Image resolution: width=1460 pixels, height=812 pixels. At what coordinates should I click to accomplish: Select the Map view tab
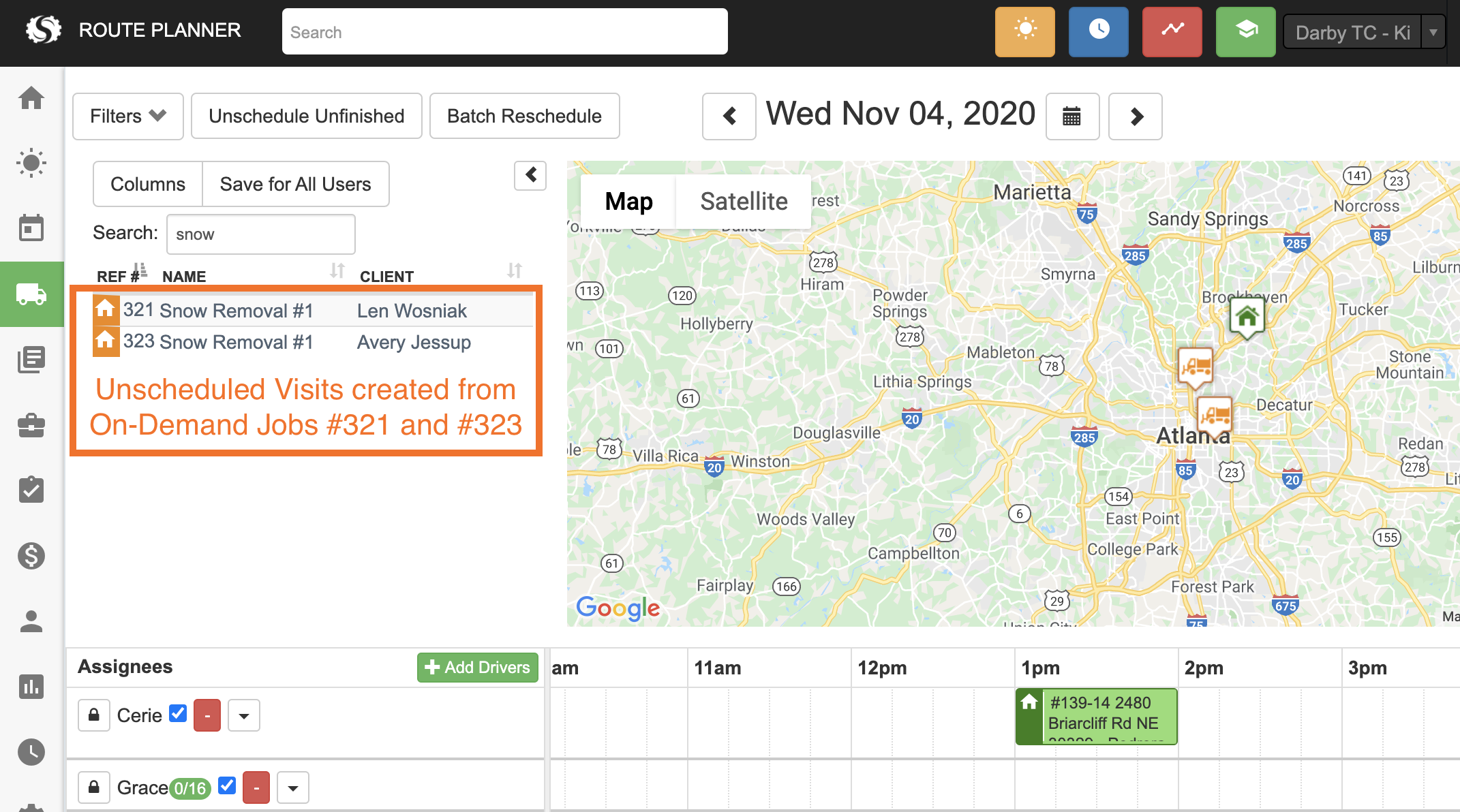pos(628,202)
